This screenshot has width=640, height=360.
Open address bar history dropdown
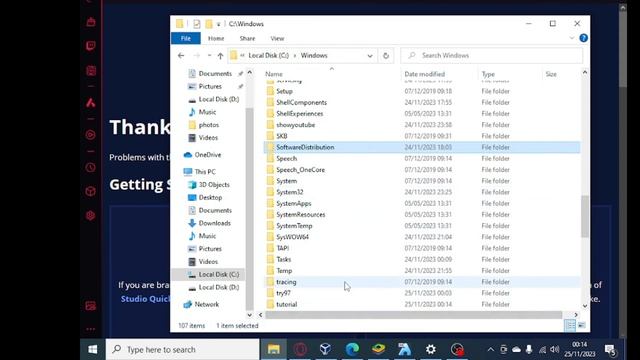coord(370,56)
